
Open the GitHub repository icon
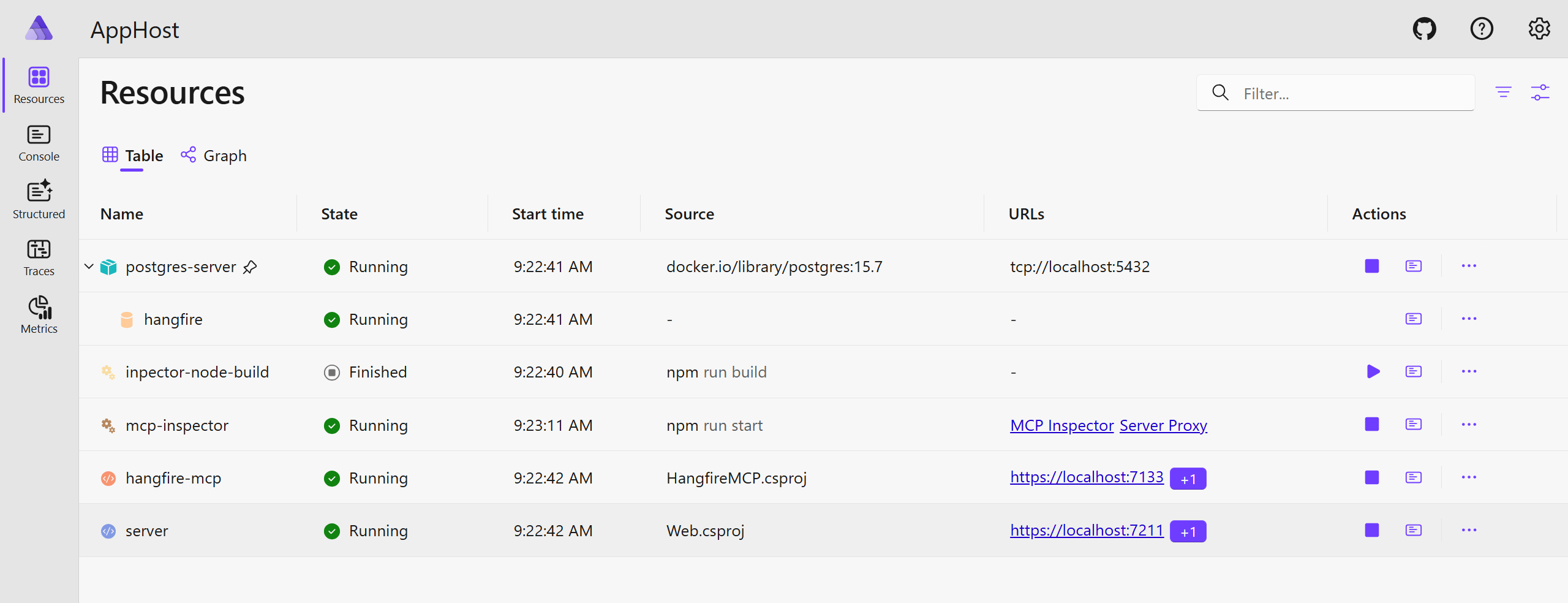pos(1425,28)
